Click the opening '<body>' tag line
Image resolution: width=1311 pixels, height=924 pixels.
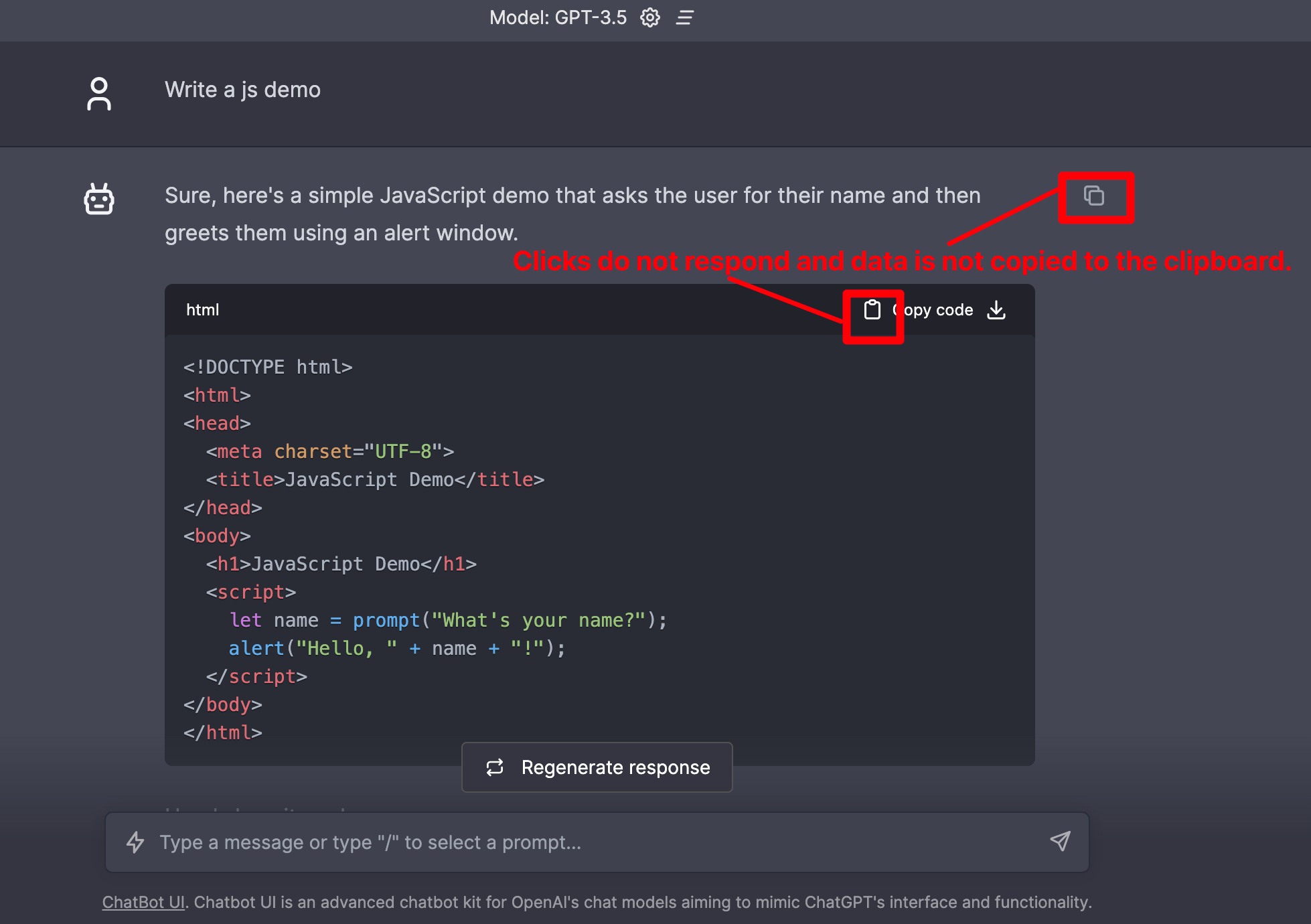pyautogui.click(x=217, y=536)
